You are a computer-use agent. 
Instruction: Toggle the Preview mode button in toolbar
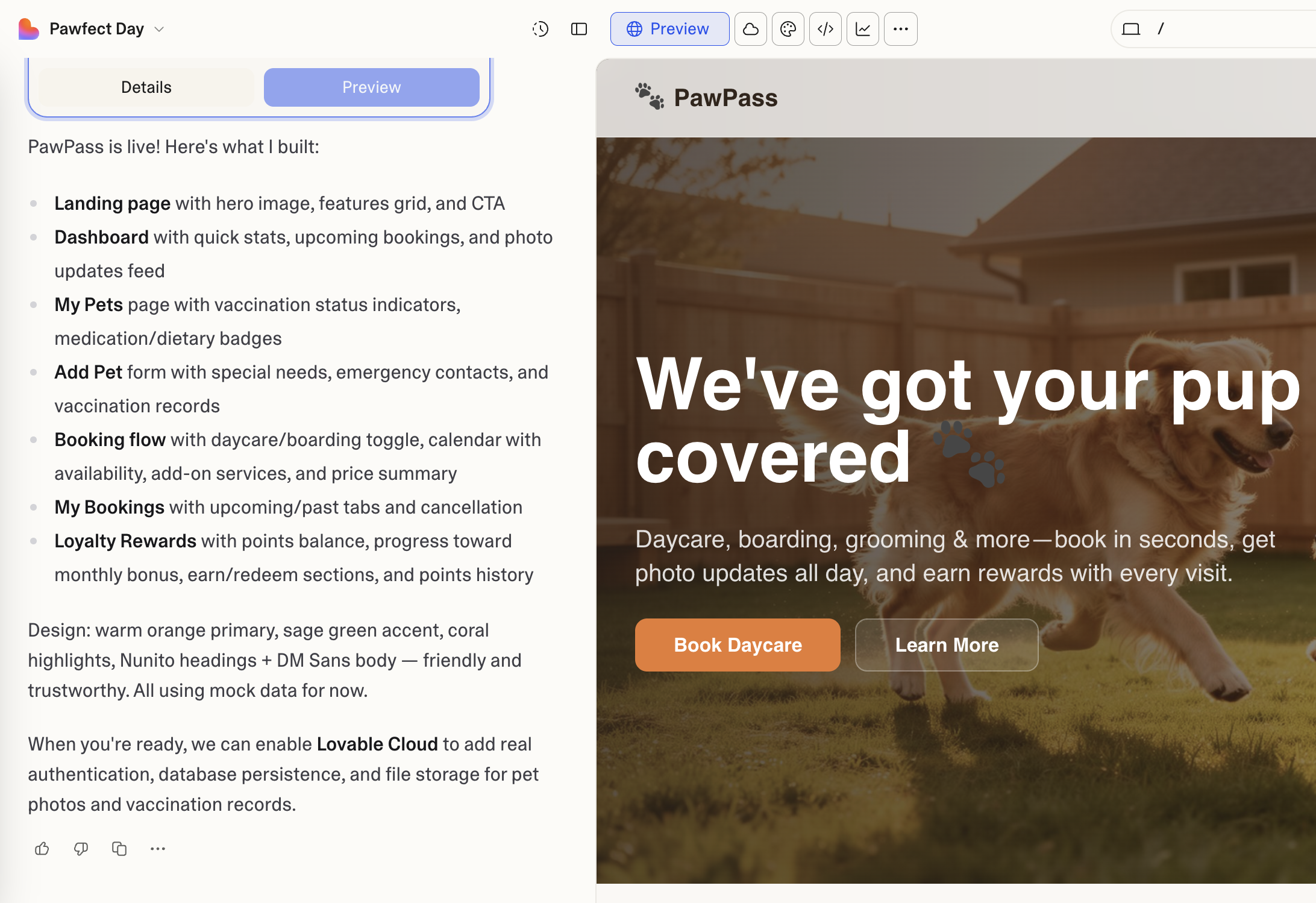pyautogui.click(x=669, y=29)
